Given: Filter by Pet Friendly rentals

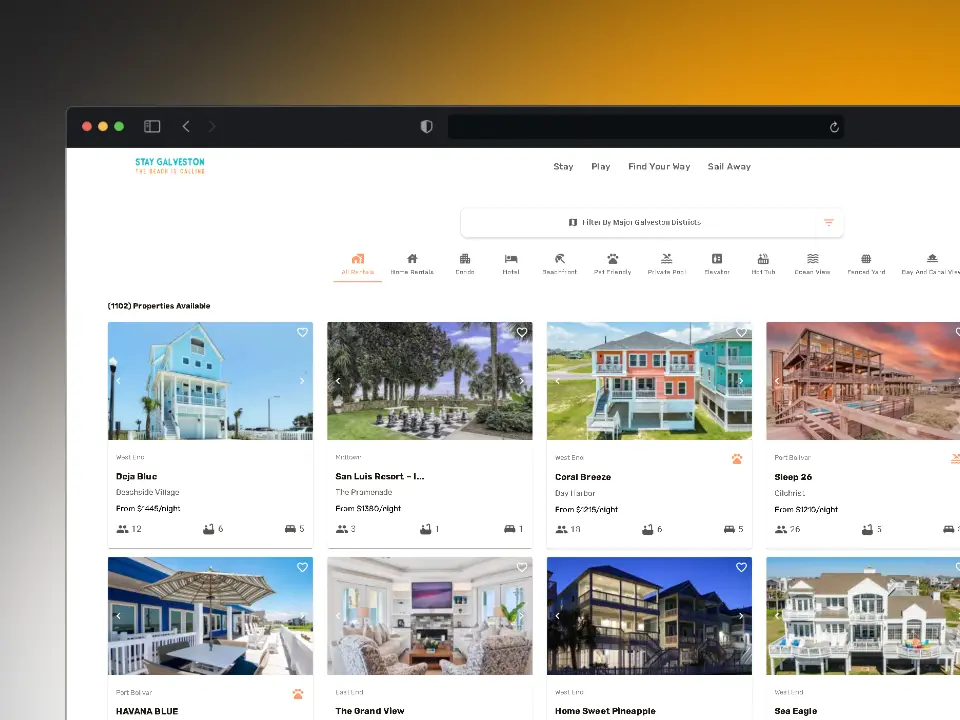Looking at the screenshot, I should point(612,264).
